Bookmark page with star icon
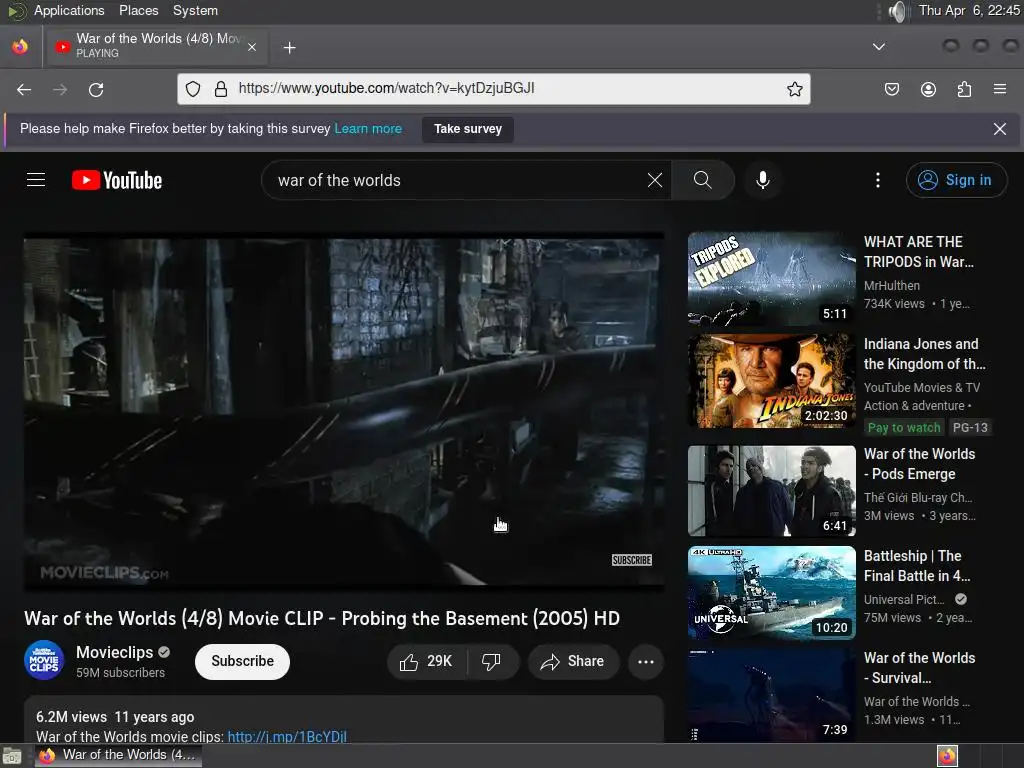The image size is (1024, 768). [794, 89]
